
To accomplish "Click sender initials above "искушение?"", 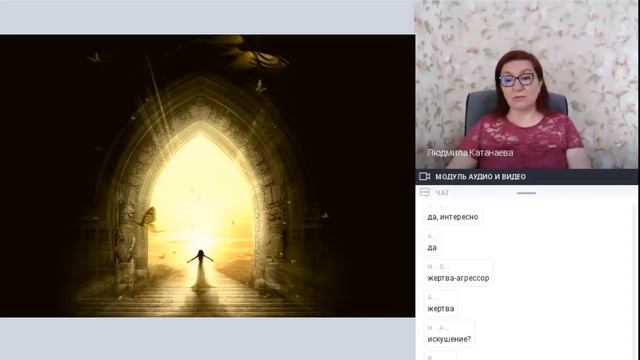I will tap(438, 328).
